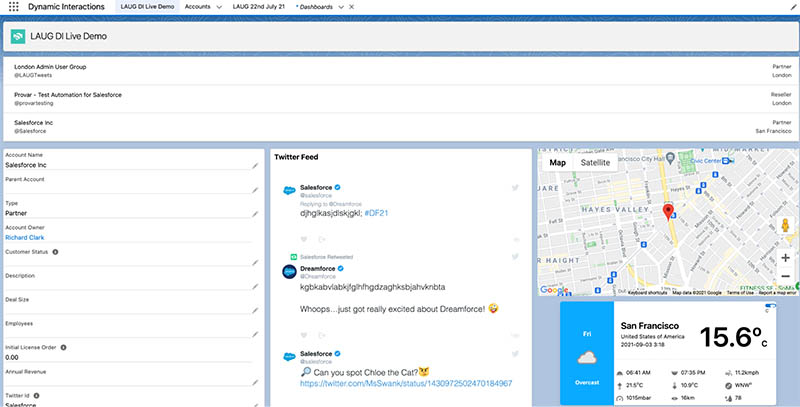Screen dimensions: 800x407
Task: Edit the Deal Size field pencil
Action: (x=255, y=311)
